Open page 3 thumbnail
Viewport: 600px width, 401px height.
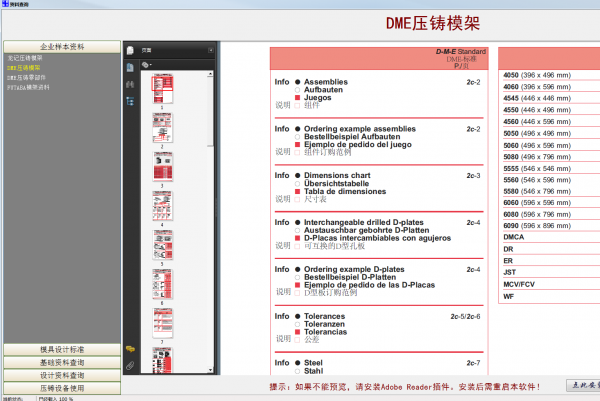(163, 167)
